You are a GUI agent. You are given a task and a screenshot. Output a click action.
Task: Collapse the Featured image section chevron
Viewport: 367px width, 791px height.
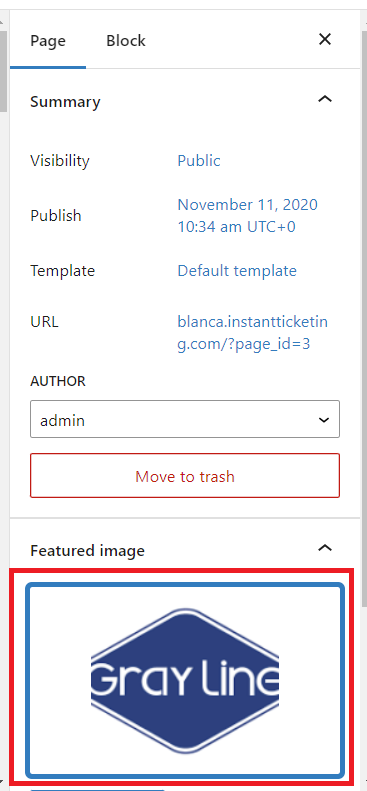(x=325, y=548)
